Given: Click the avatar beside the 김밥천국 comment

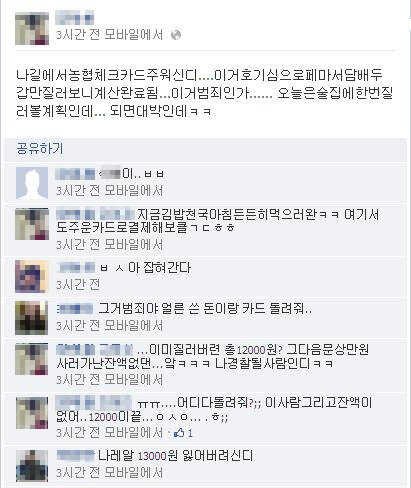Looking at the screenshot, I should tap(32, 224).
